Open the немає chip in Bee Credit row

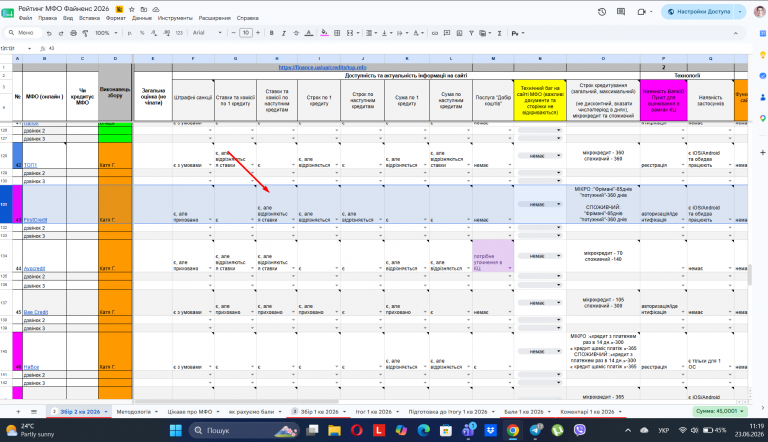pyautogui.click(x=539, y=303)
